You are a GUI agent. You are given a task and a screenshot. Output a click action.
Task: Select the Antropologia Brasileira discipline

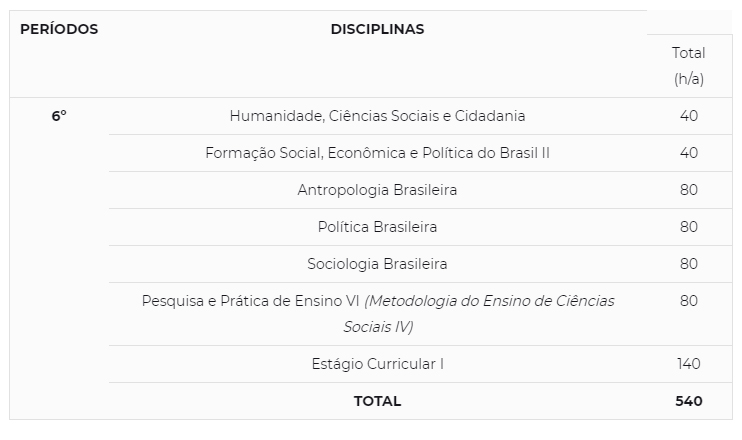[377, 190]
